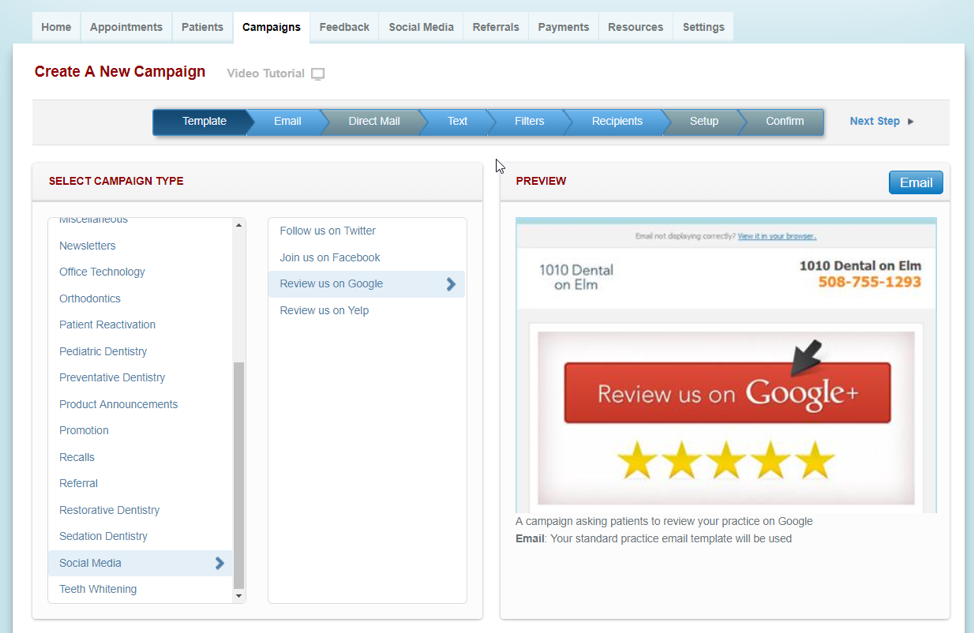Viewport: 974px width, 633px height.
Task: Click the 1010 Dental on Elm logo text
Action: coord(576,278)
